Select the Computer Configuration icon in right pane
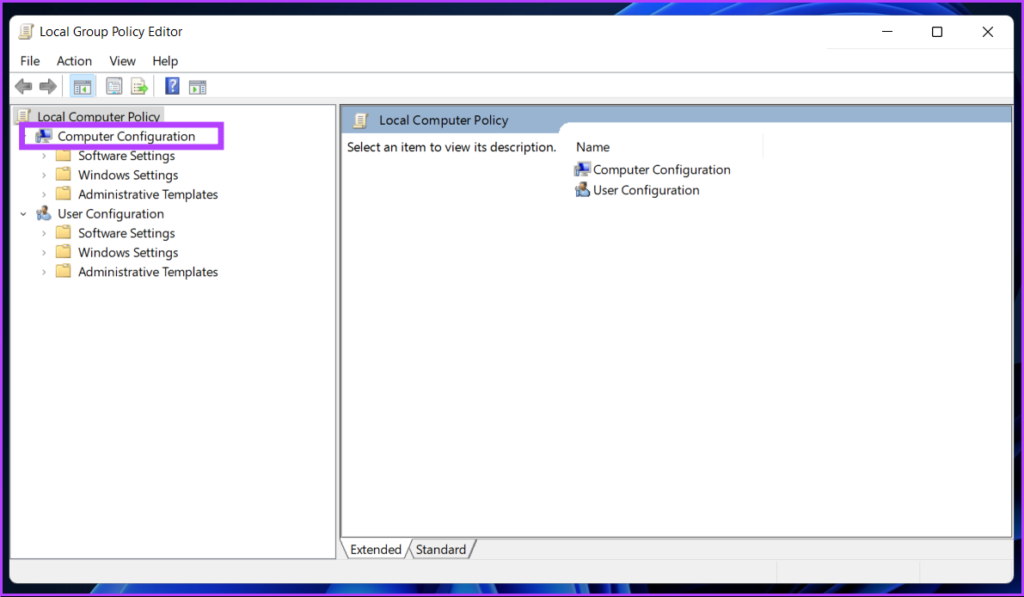The width and height of the screenshot is (1024, 597). coord(582,170)
